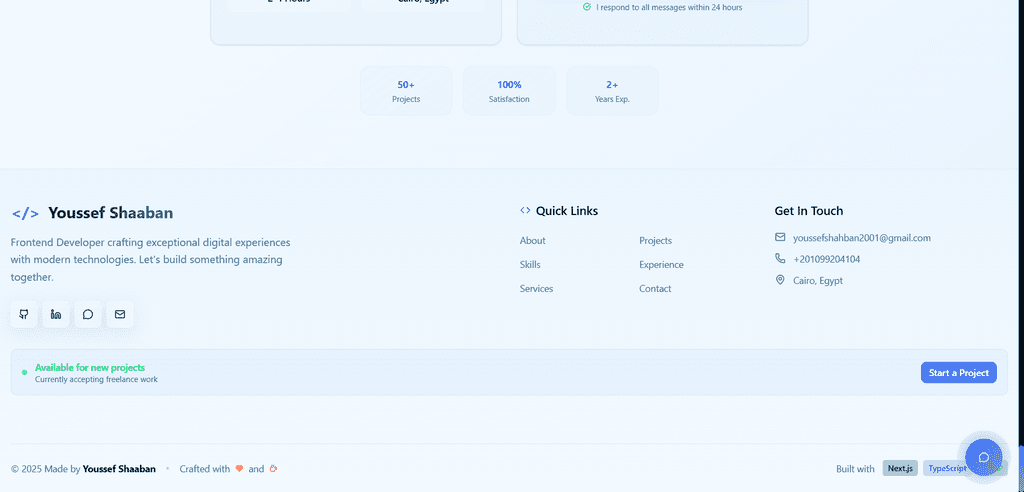The image size is (1024, 492).
Task: Go to the Experience quick link
Action: point(661,265)
